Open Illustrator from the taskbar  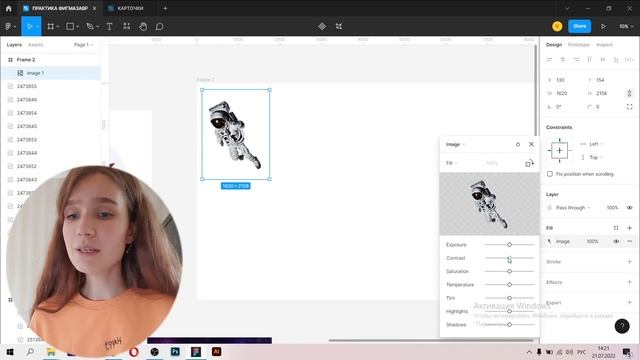(x=217, y=351)
